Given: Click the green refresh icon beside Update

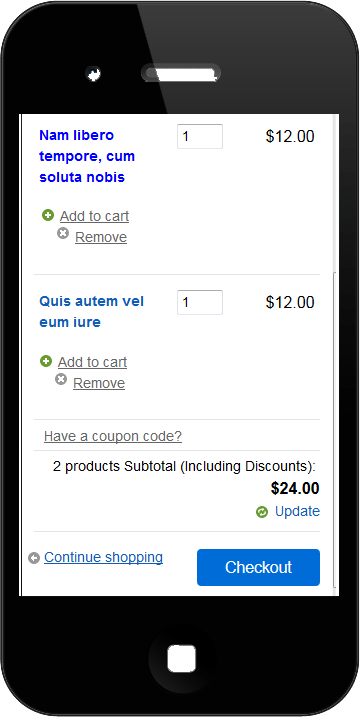Looking at the screenshot, I should pyautogui.click(x=262, y=512).
